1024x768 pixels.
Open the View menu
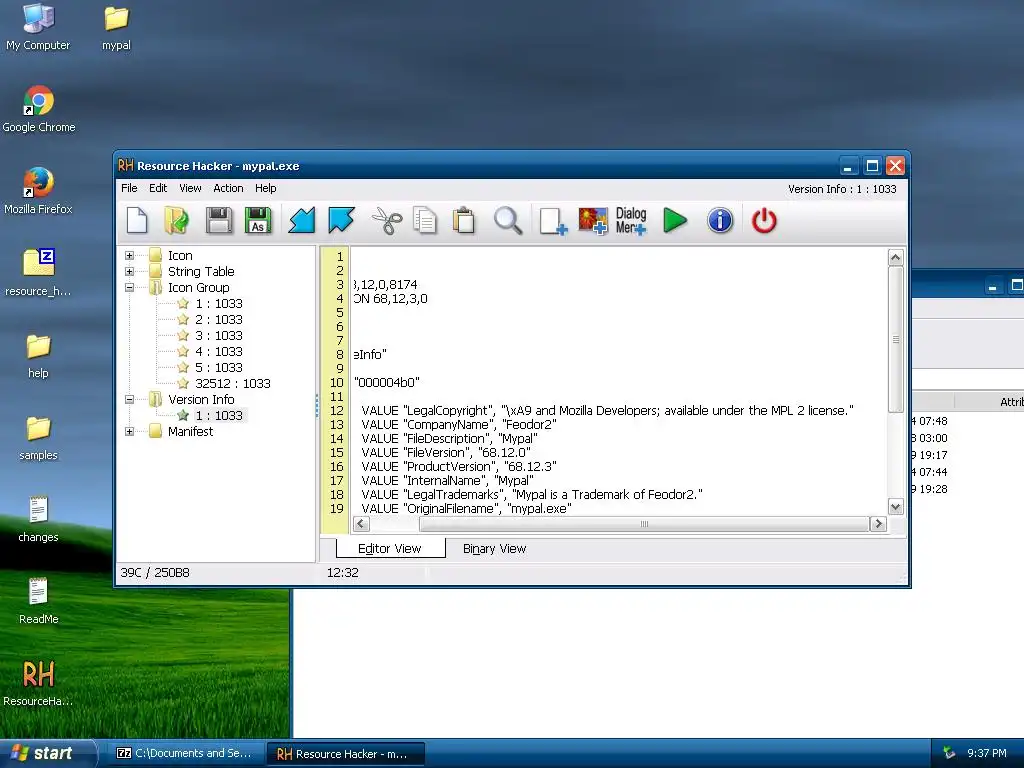point(190,188)
